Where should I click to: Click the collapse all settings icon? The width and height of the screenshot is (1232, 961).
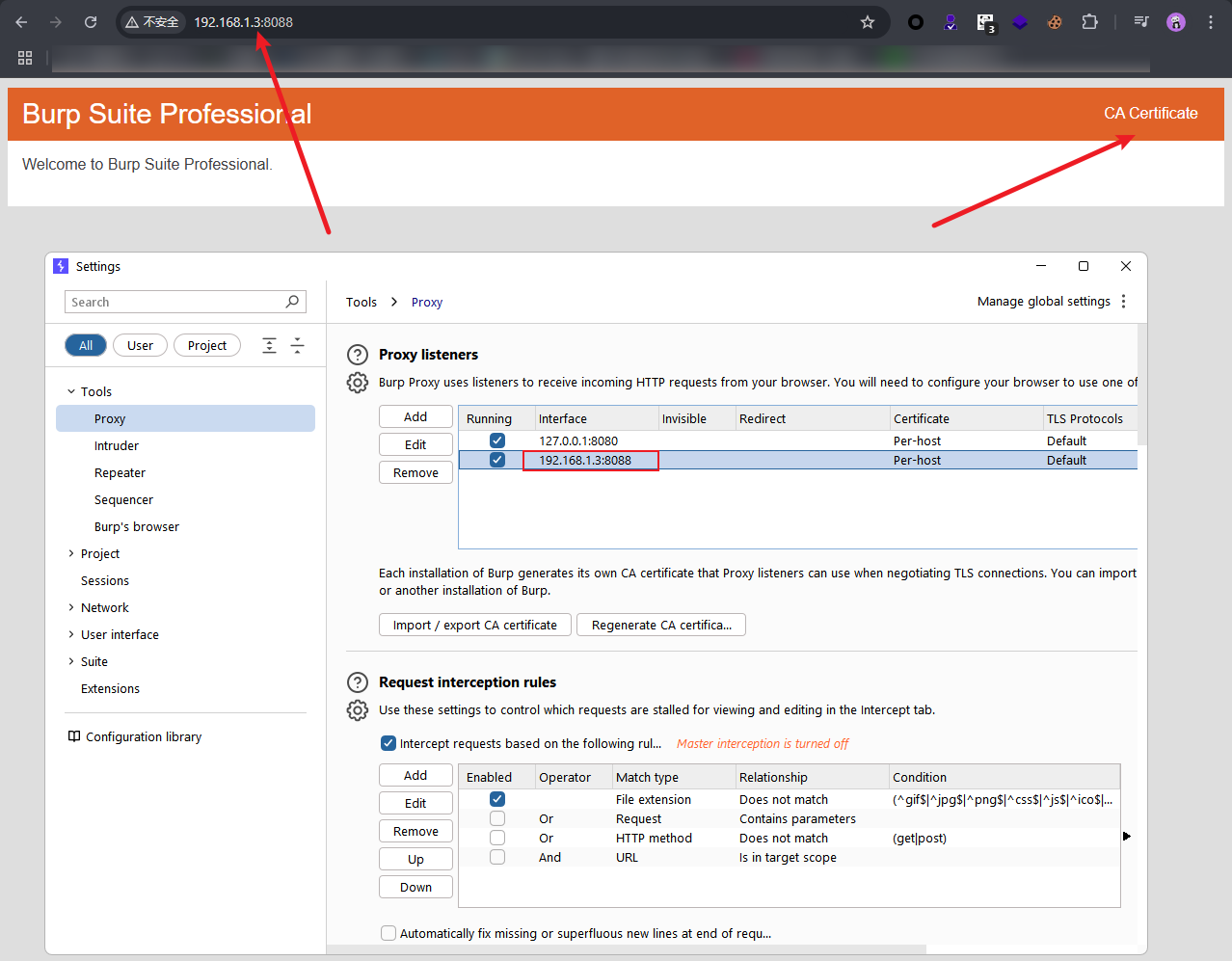297,346
